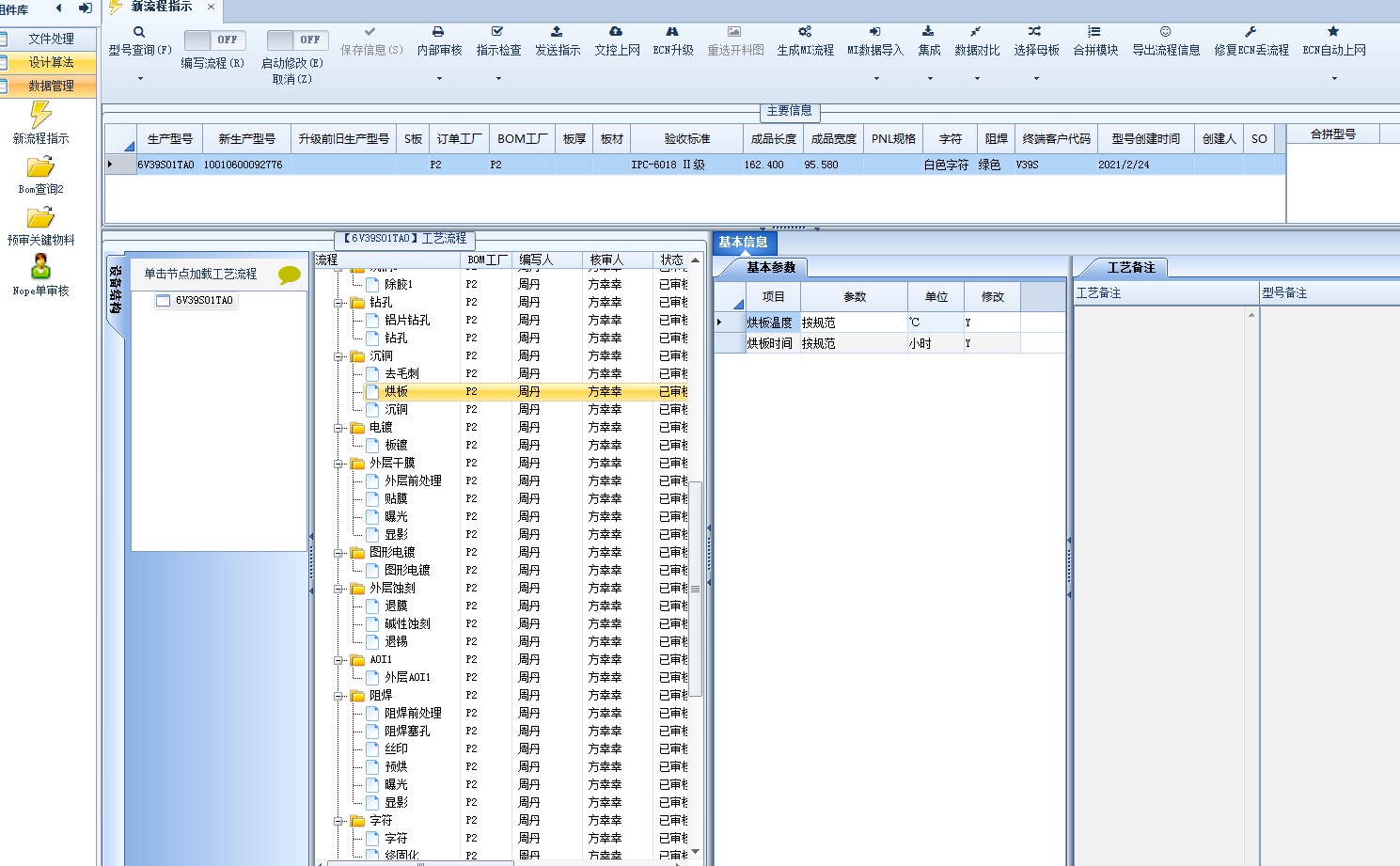1400x866 pixels.
Task: Select 去毛刺 process step
Action: point(401,374)
